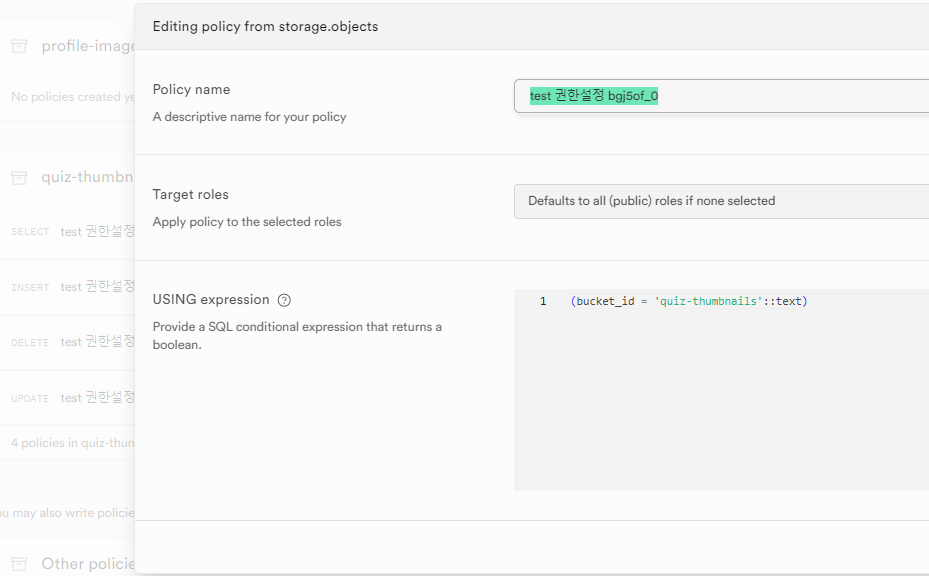
Task: Click the 4 policies in quiz-thumbnails summary text
Action: 70,443
